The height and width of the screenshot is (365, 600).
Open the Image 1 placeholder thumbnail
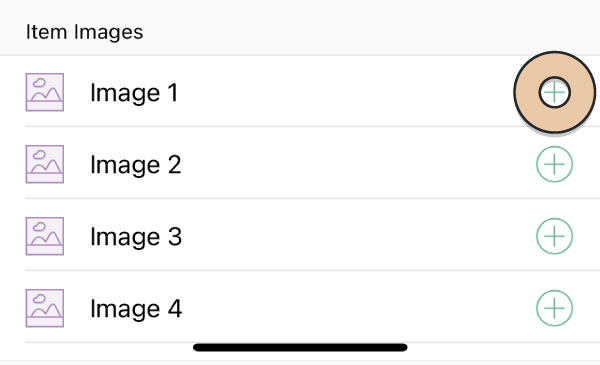(x=45, y=92)
